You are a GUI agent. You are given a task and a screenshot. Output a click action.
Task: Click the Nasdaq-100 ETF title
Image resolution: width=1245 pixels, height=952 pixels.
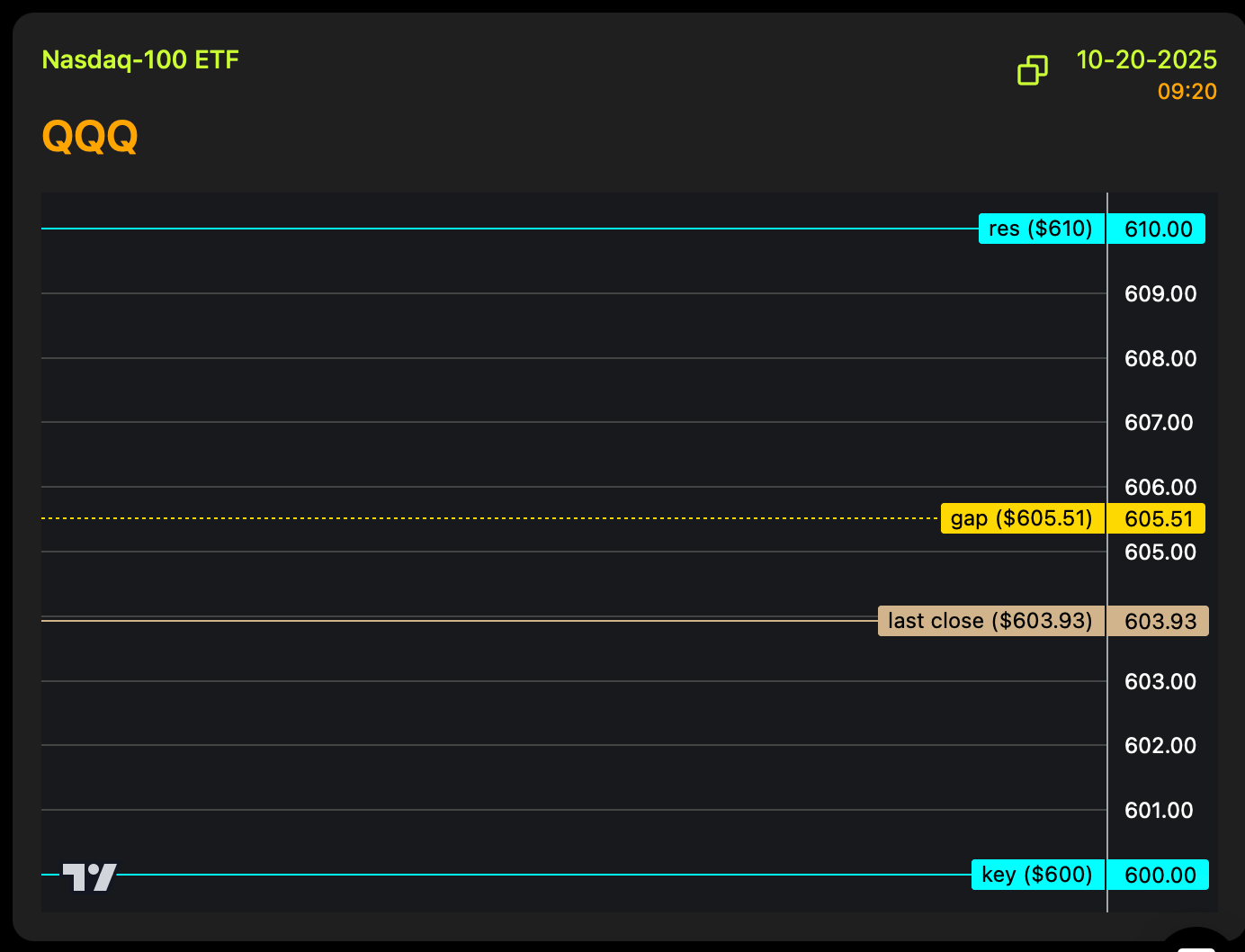click(140, 60)
